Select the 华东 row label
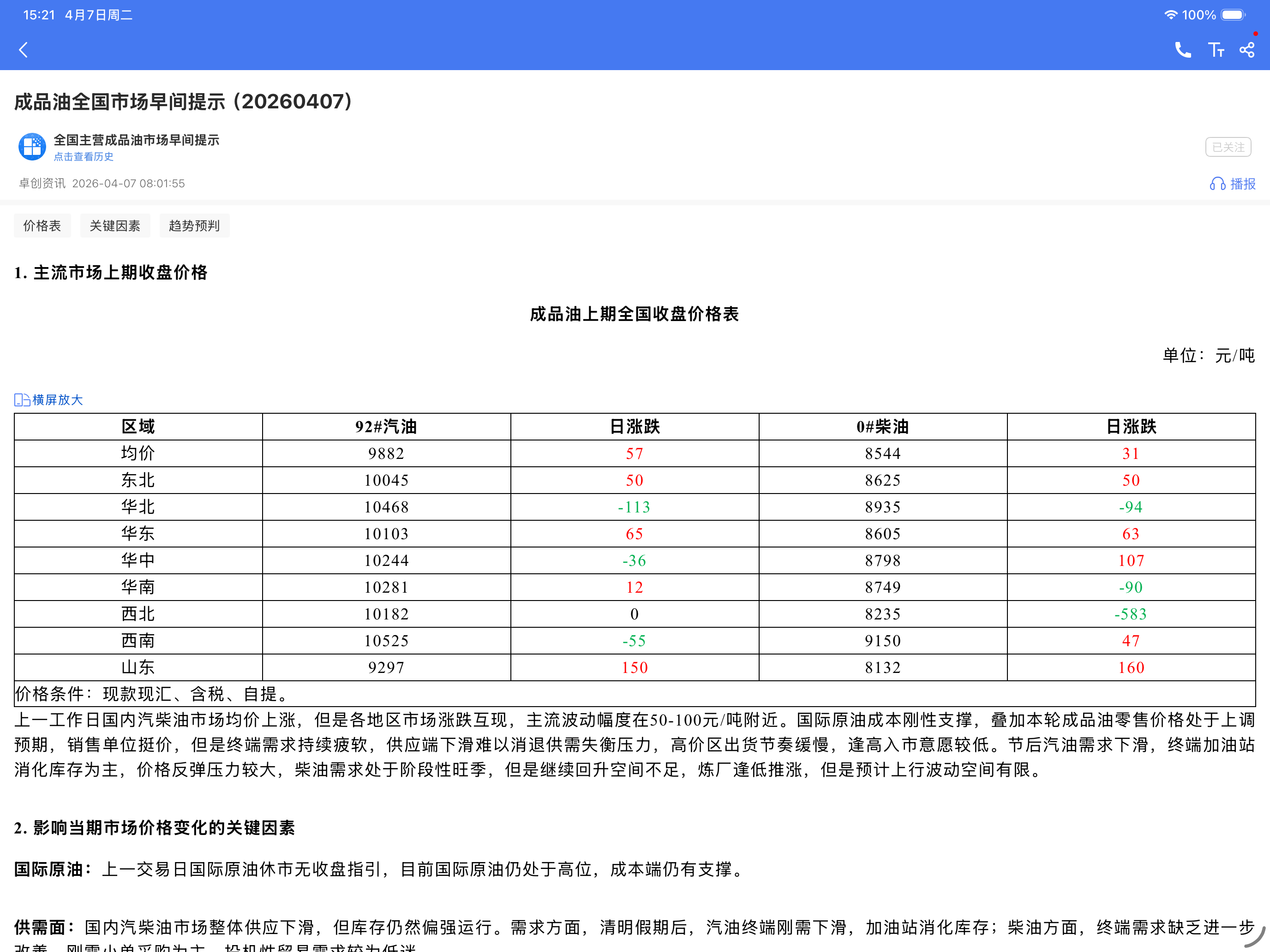Viewport: 1270px width, 952px height. point(138,534)
